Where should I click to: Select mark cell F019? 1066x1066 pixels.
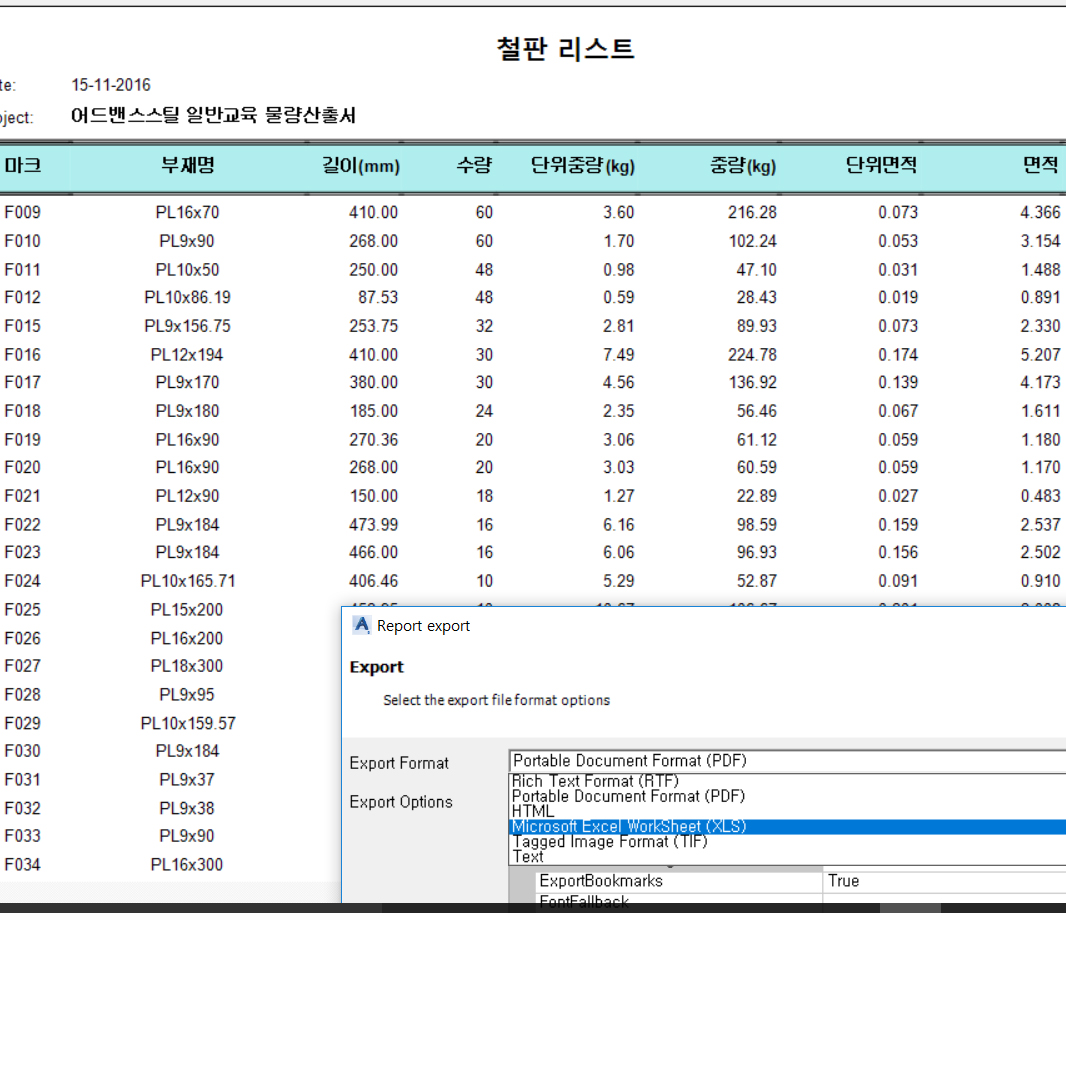(x=22, y=440)
